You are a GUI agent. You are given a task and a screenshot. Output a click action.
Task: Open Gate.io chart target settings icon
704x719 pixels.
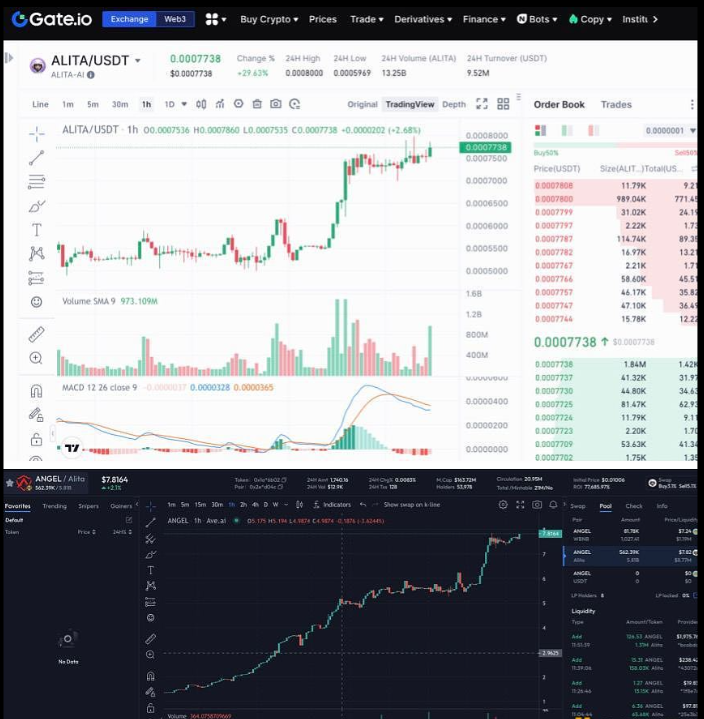[238, 104]
